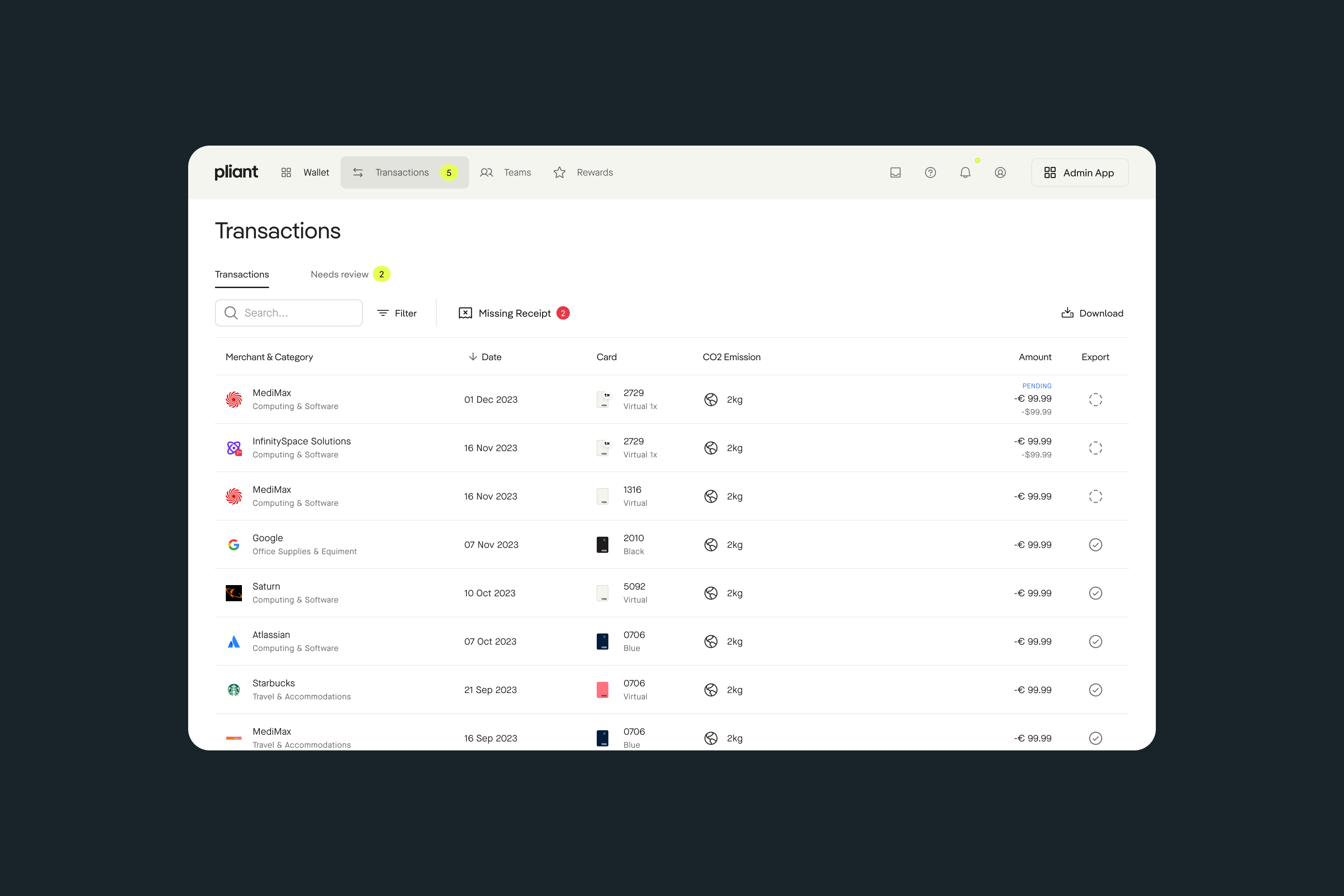This screenshot has width=1344, height=896.
Task: Click the help question mark icon
Action: (x=930, y=172)
